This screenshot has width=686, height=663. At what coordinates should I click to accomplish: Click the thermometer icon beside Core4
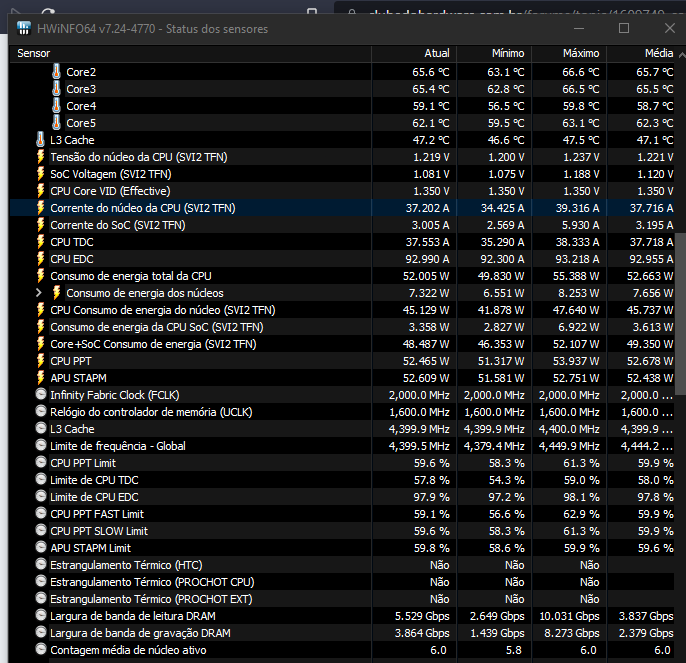coord(56,106)
